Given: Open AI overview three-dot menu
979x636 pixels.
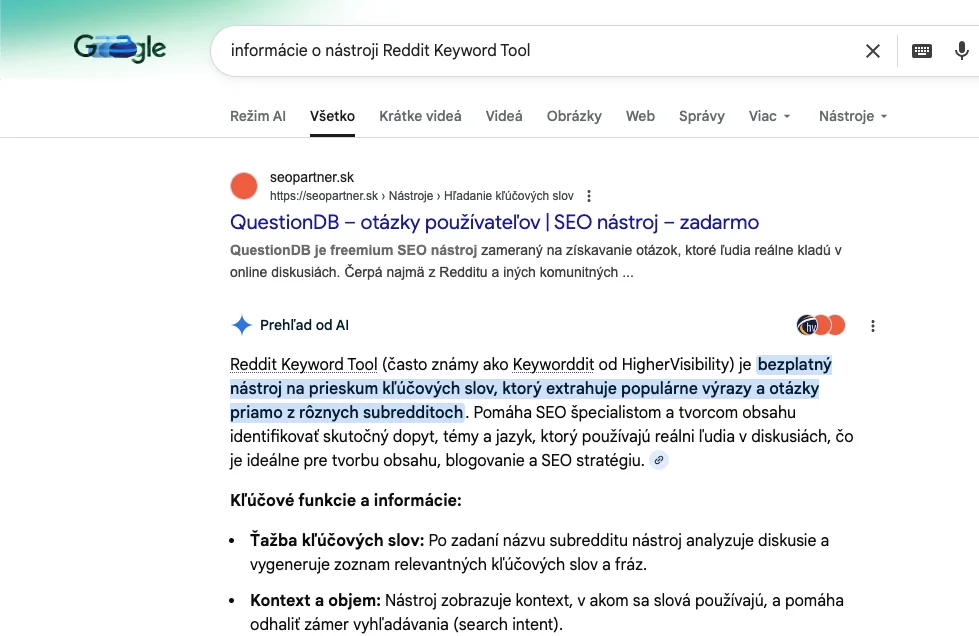Looking at the screenshot, I should point(873,326).
